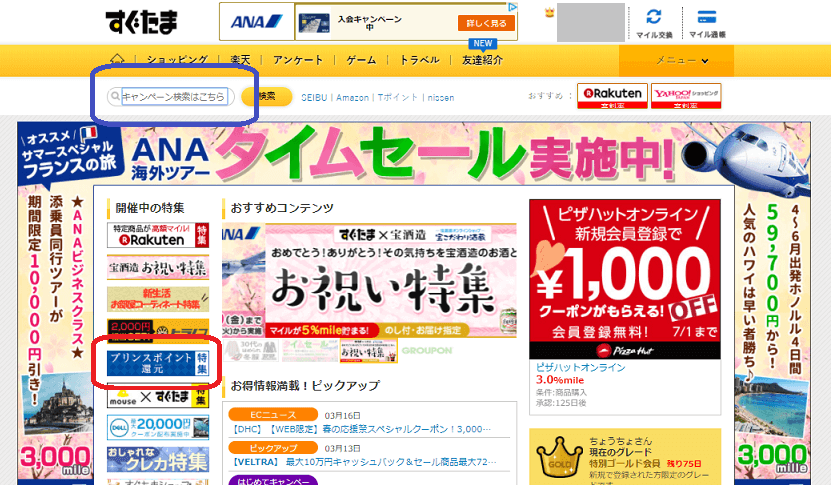Viewport: 831px width, 485px height.
Task: Select the タイムセール carousel thumbnail
Action: 310,351
